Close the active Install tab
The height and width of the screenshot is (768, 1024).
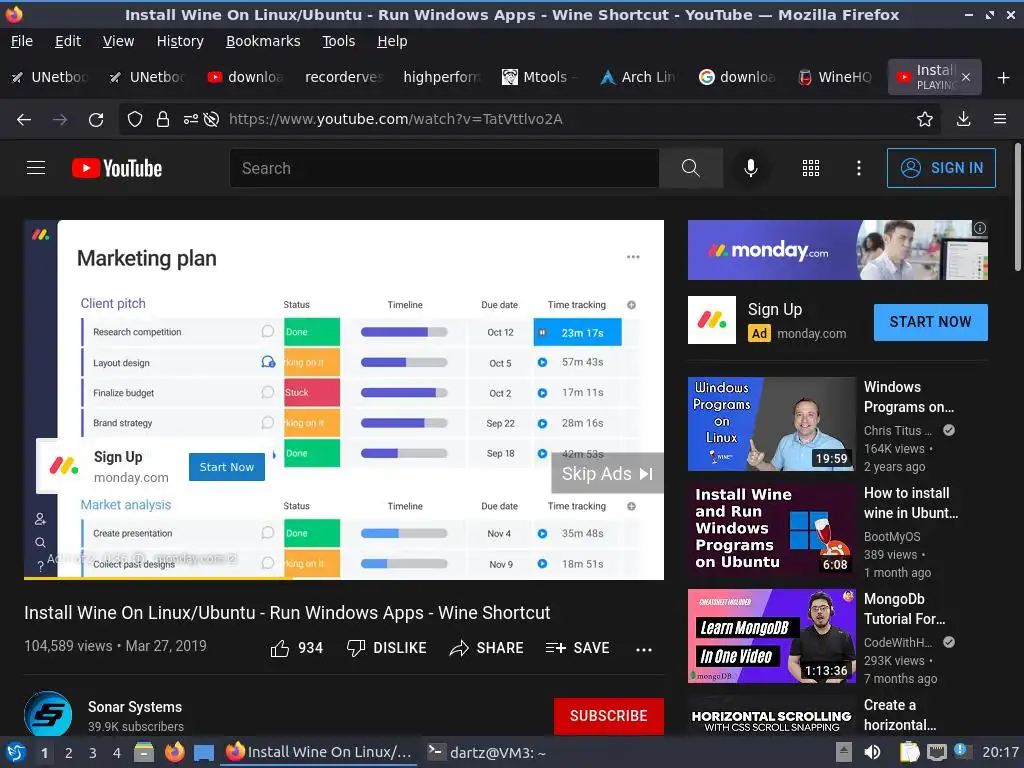coord(966,77)
